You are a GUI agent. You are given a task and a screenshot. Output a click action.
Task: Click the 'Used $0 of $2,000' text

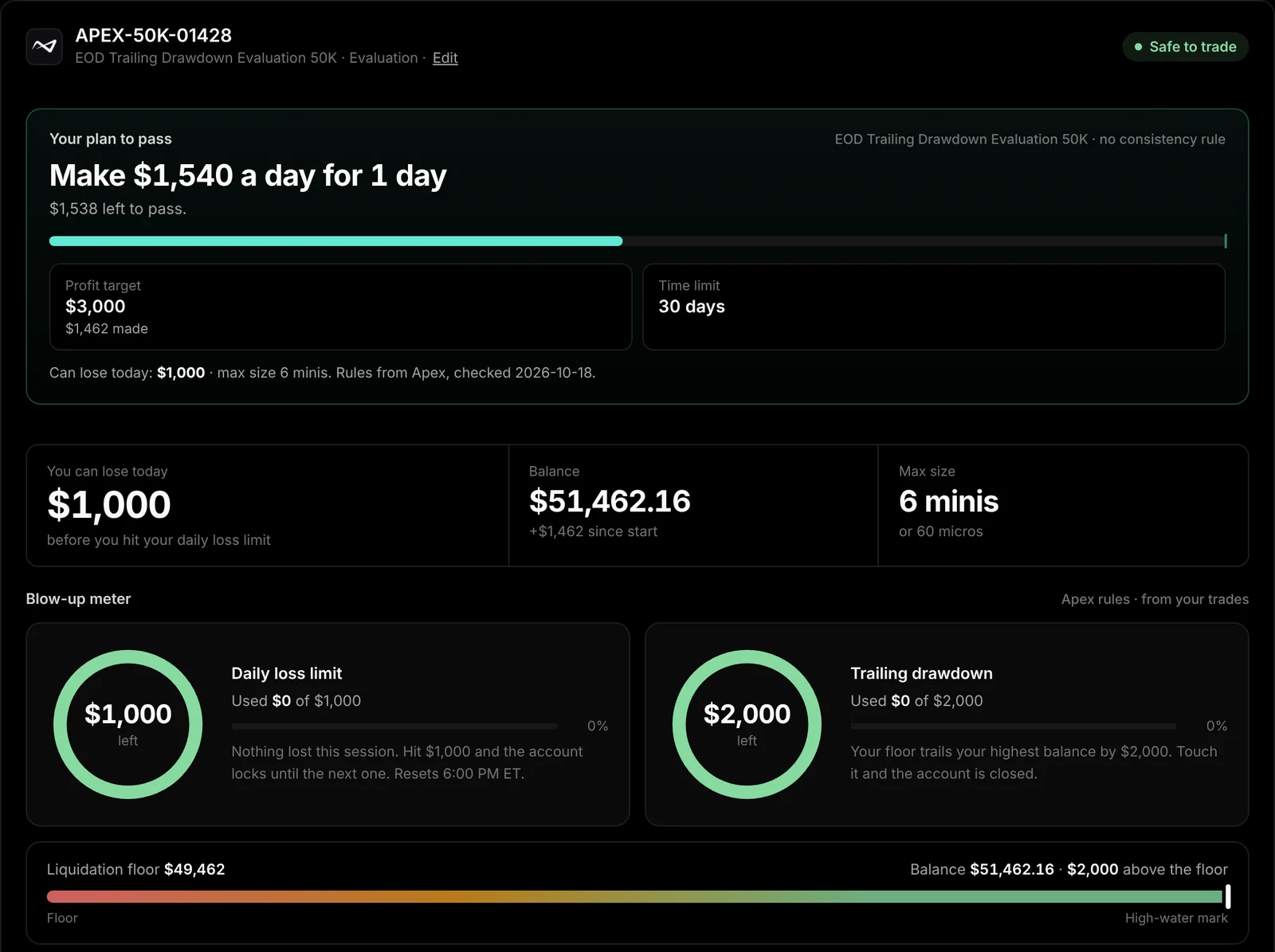coord(916,701)
